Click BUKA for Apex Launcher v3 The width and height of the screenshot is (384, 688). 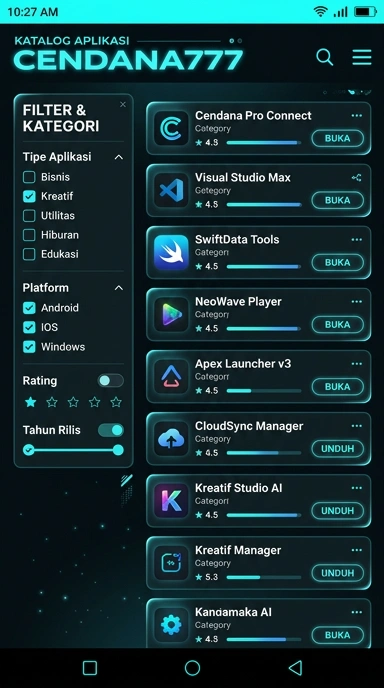point(337,387)
